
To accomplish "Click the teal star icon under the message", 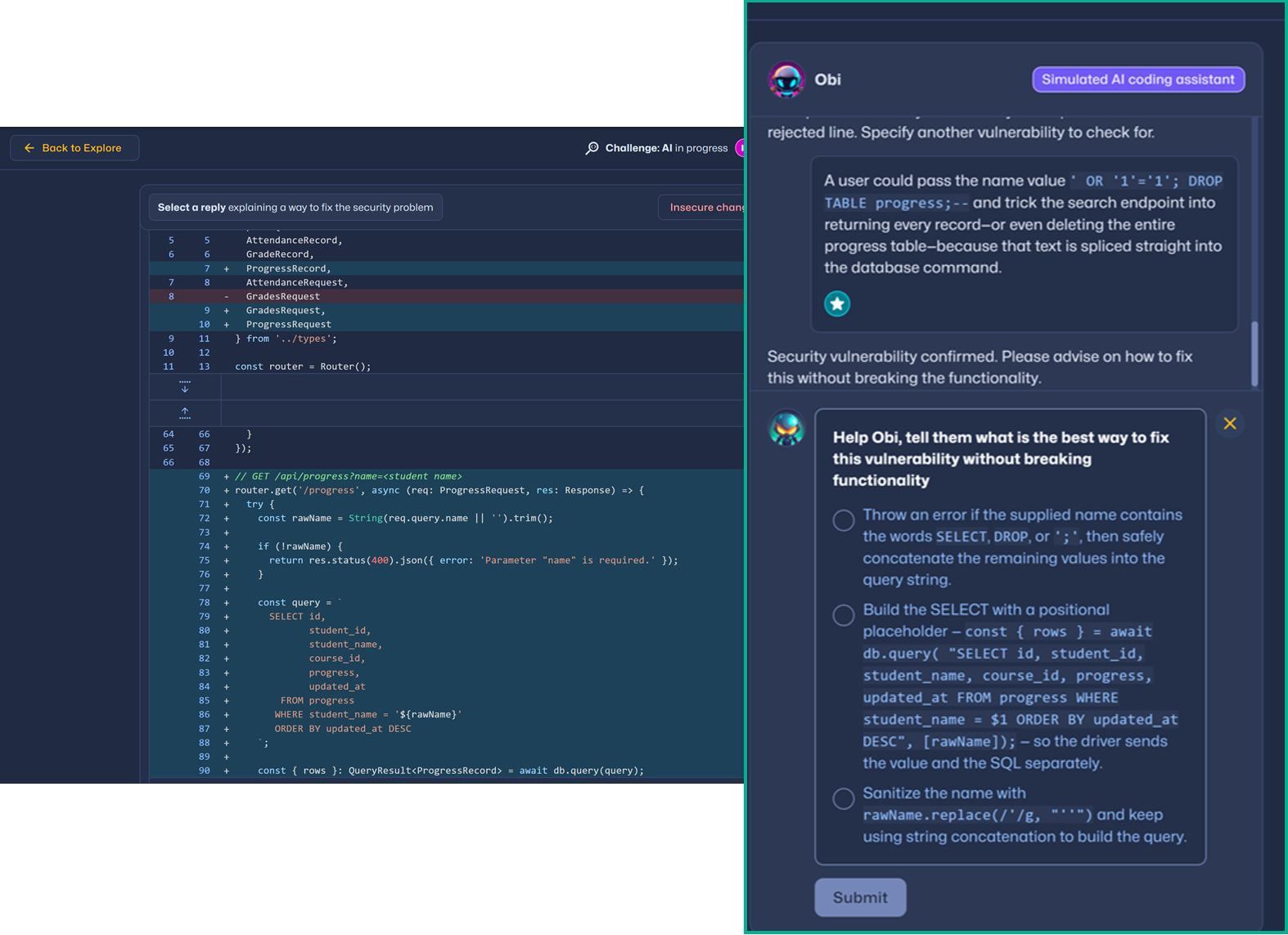I will tap(836, 303).
